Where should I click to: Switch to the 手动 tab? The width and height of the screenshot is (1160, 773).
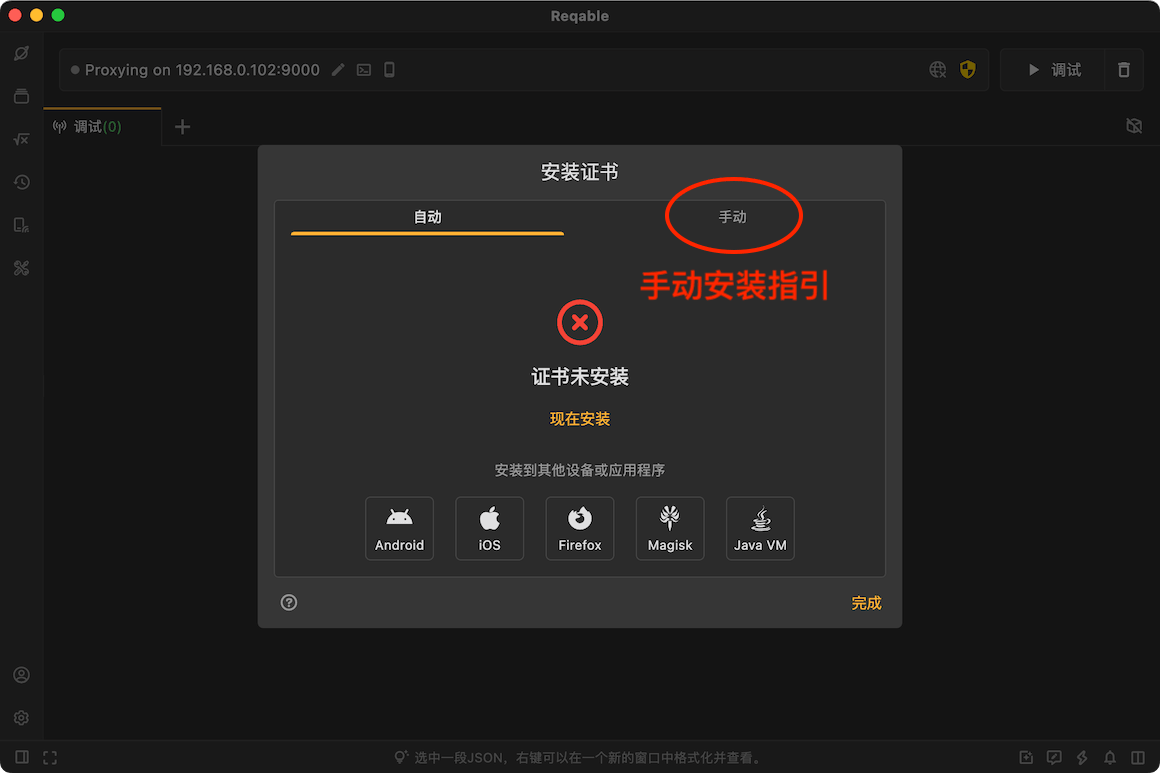click(x=732, y=217)
